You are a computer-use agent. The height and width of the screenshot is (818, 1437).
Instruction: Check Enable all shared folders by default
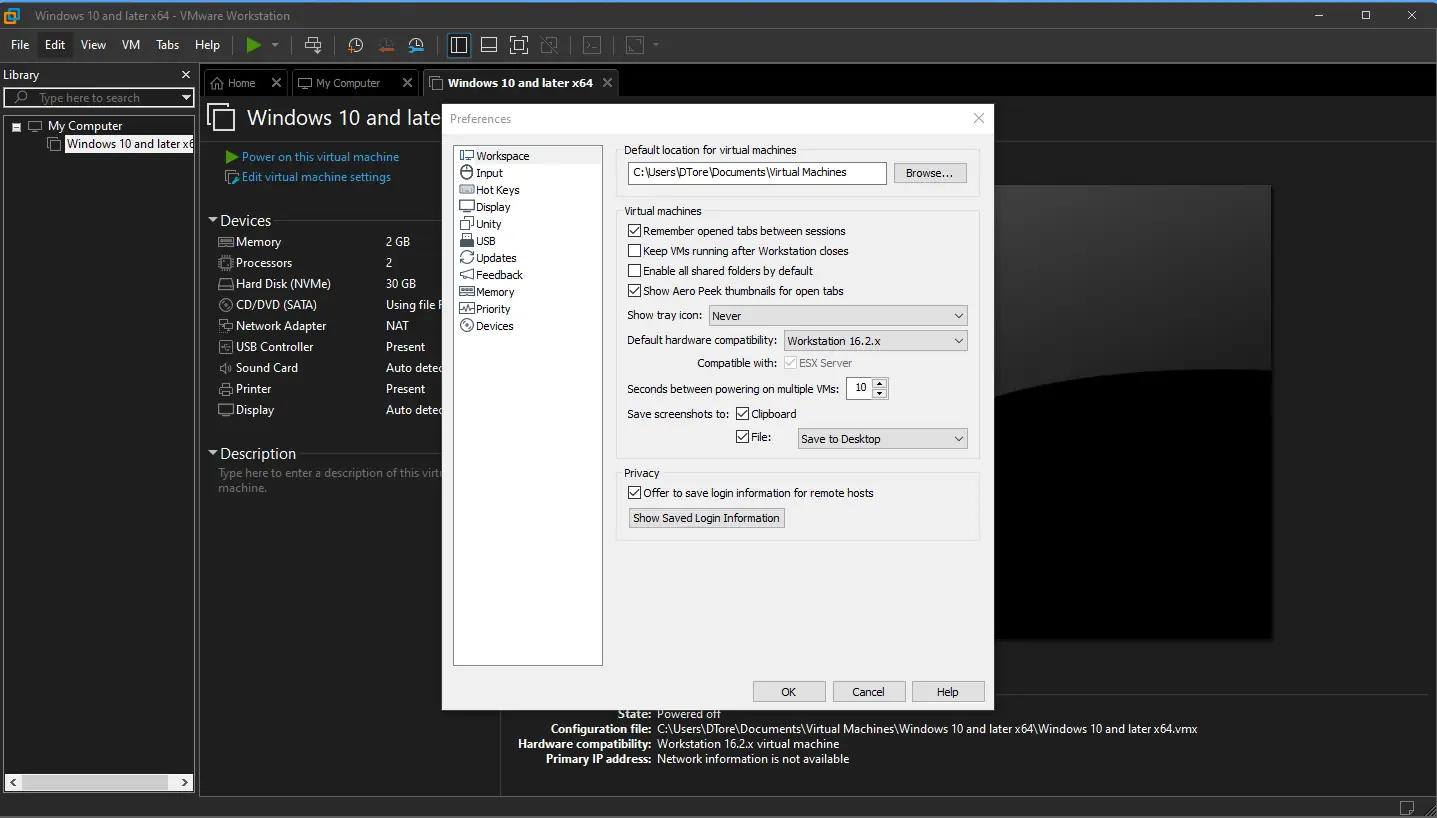pos(634,271)
